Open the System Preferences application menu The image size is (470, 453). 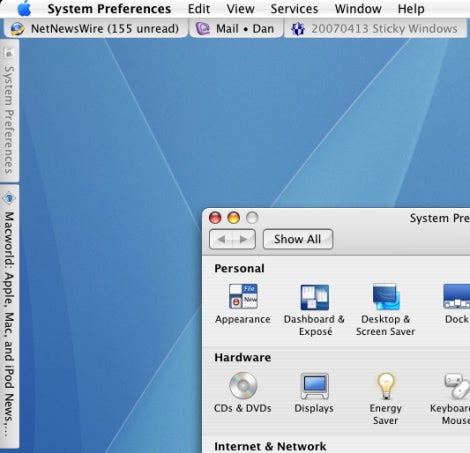tap(109, 9)
